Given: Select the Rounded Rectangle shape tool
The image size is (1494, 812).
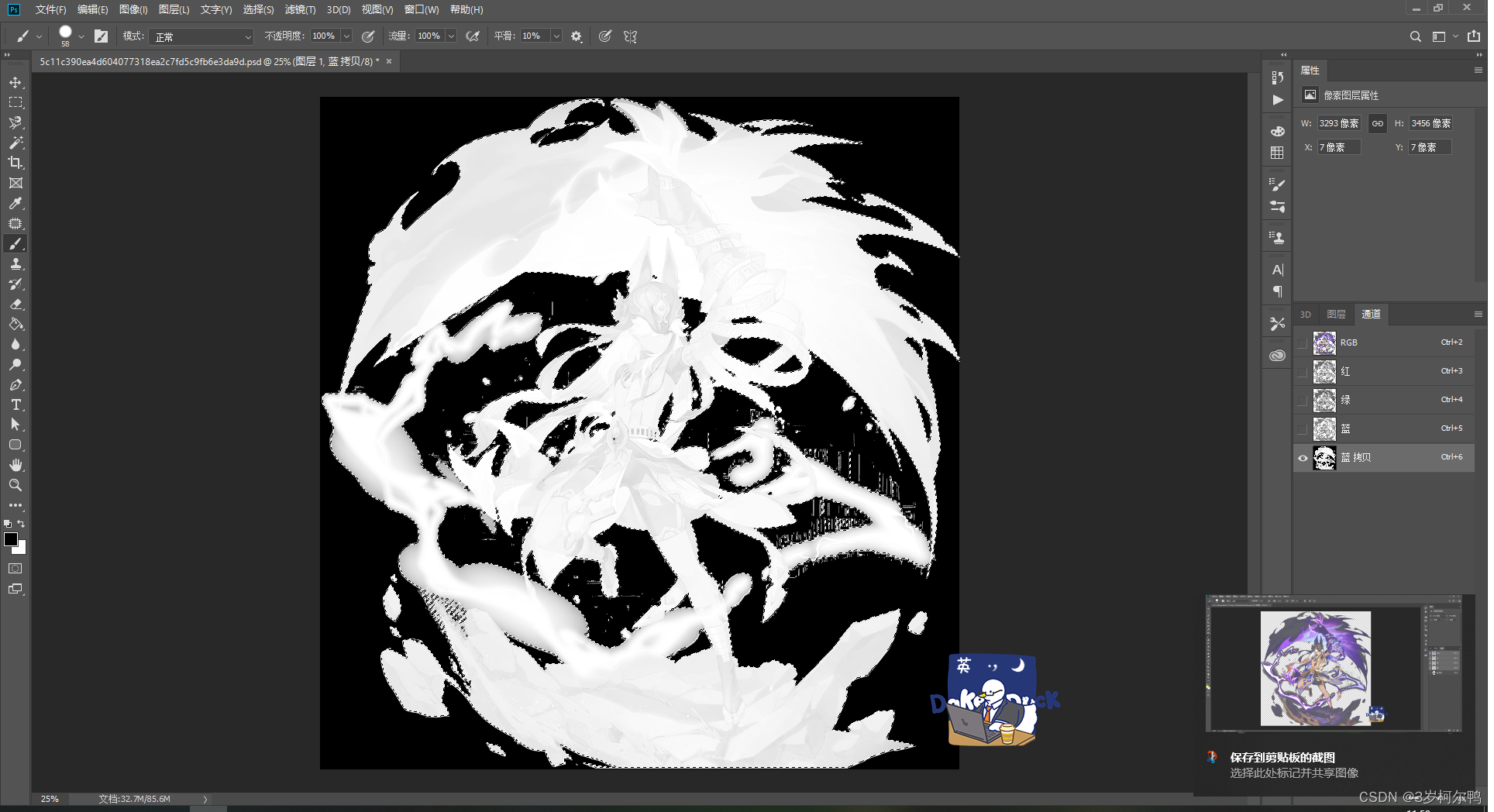Looking at the screenshot, I should tap(15, 445).
